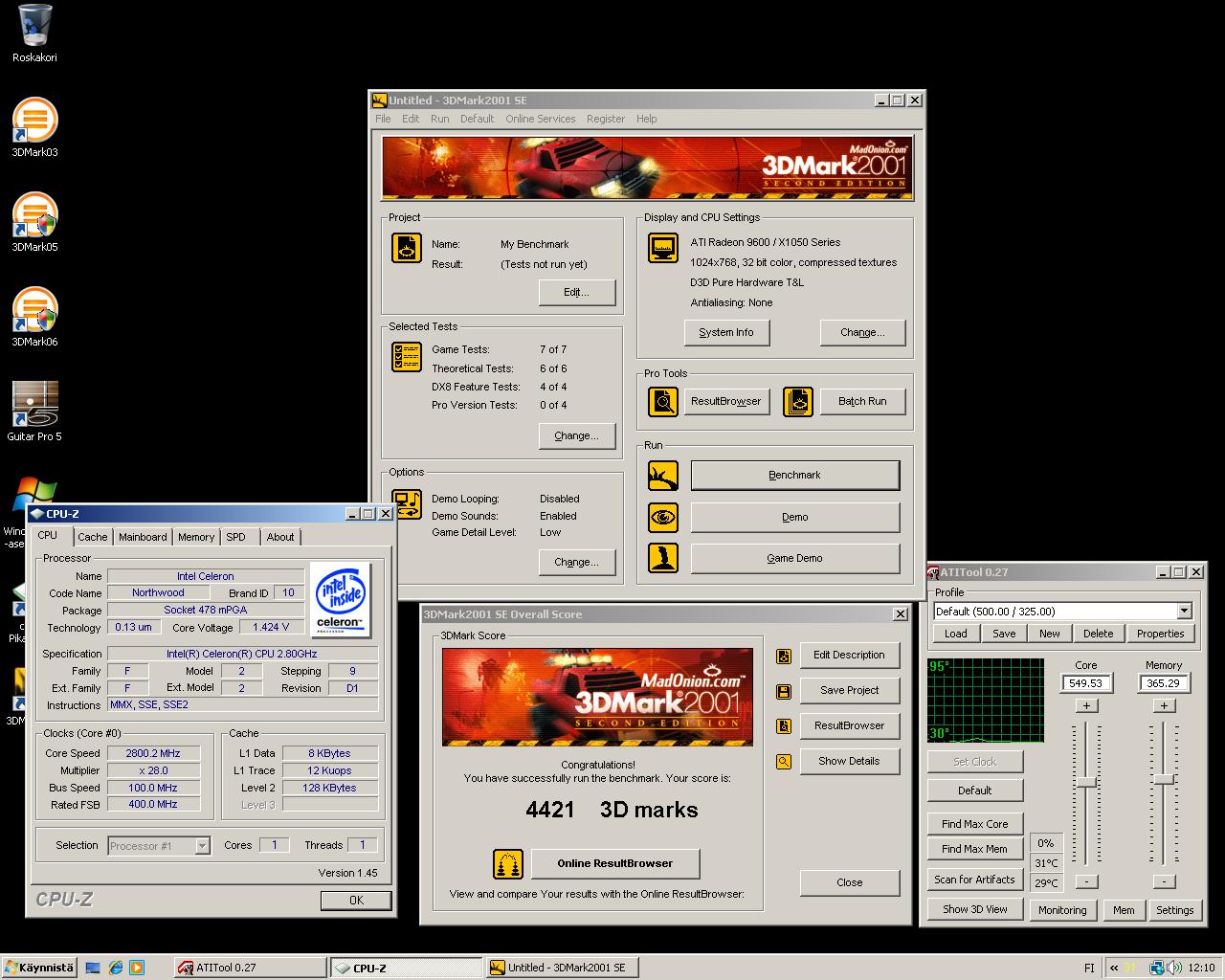Click the Online ResultBrowser icon
Screen dimensions: 1225x980
click(x=508, y=864)
